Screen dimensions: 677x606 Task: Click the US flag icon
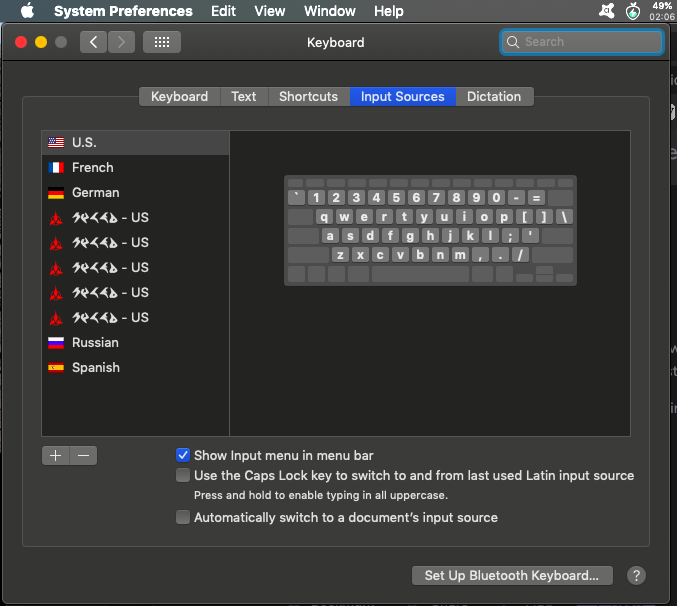(x=56, y=142)
